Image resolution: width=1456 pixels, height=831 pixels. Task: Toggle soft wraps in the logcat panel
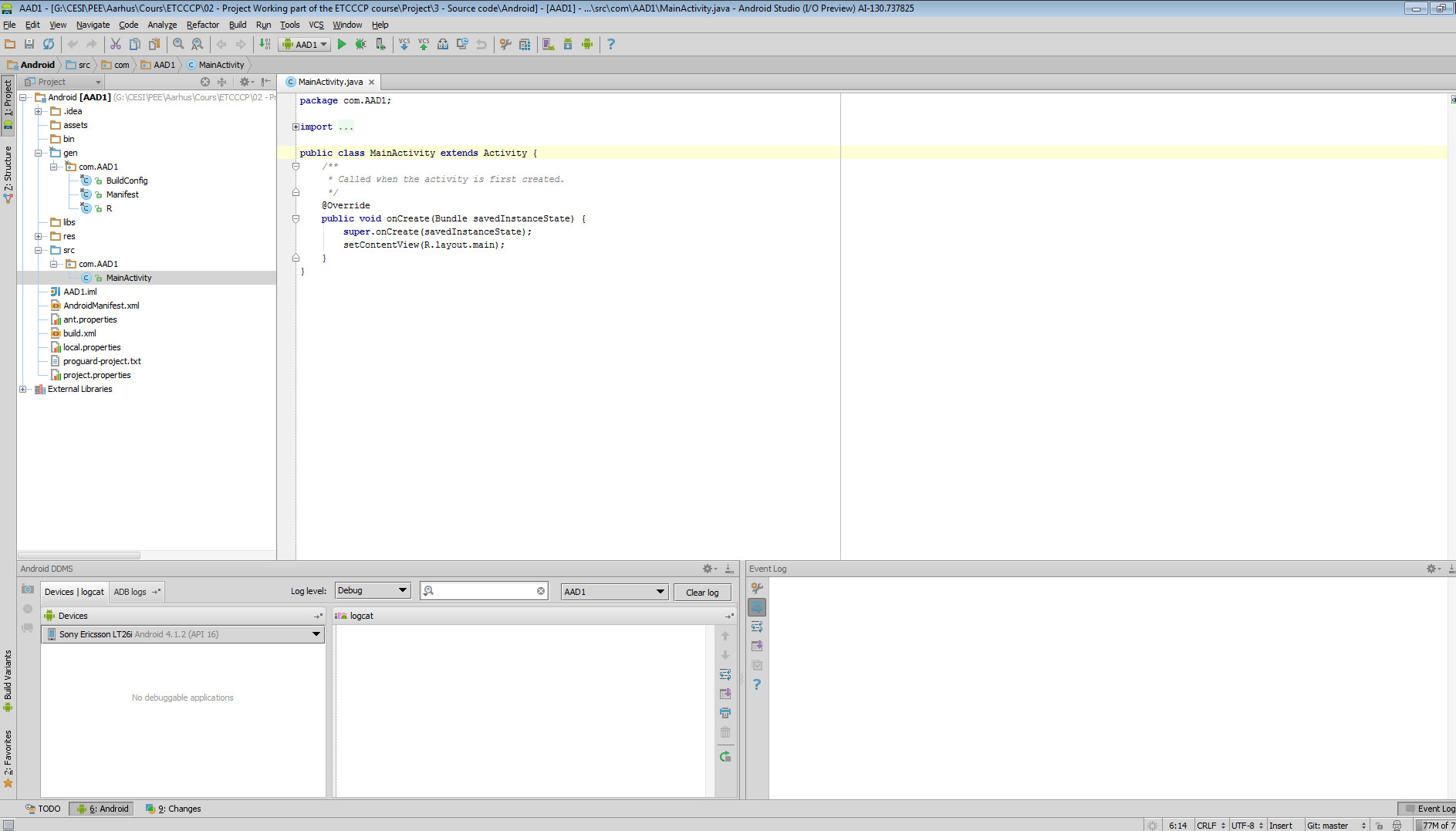point(725,674)
